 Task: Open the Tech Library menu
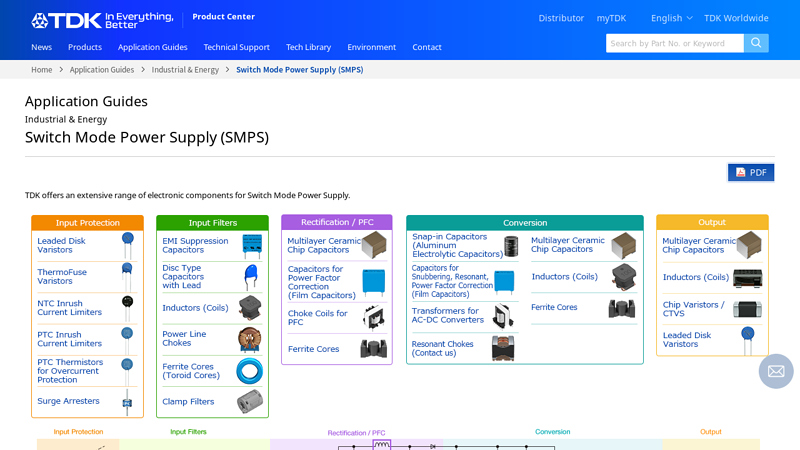click(x=308, y=47)
